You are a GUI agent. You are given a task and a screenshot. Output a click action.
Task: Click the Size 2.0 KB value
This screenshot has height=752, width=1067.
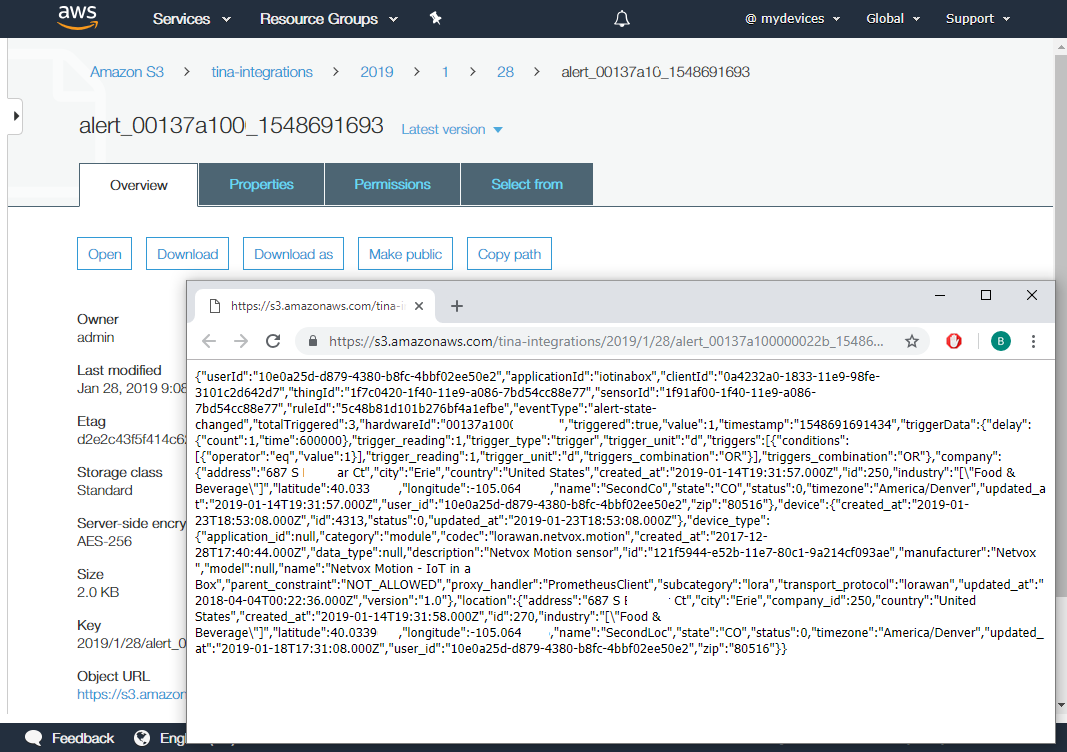pos(98,592)
